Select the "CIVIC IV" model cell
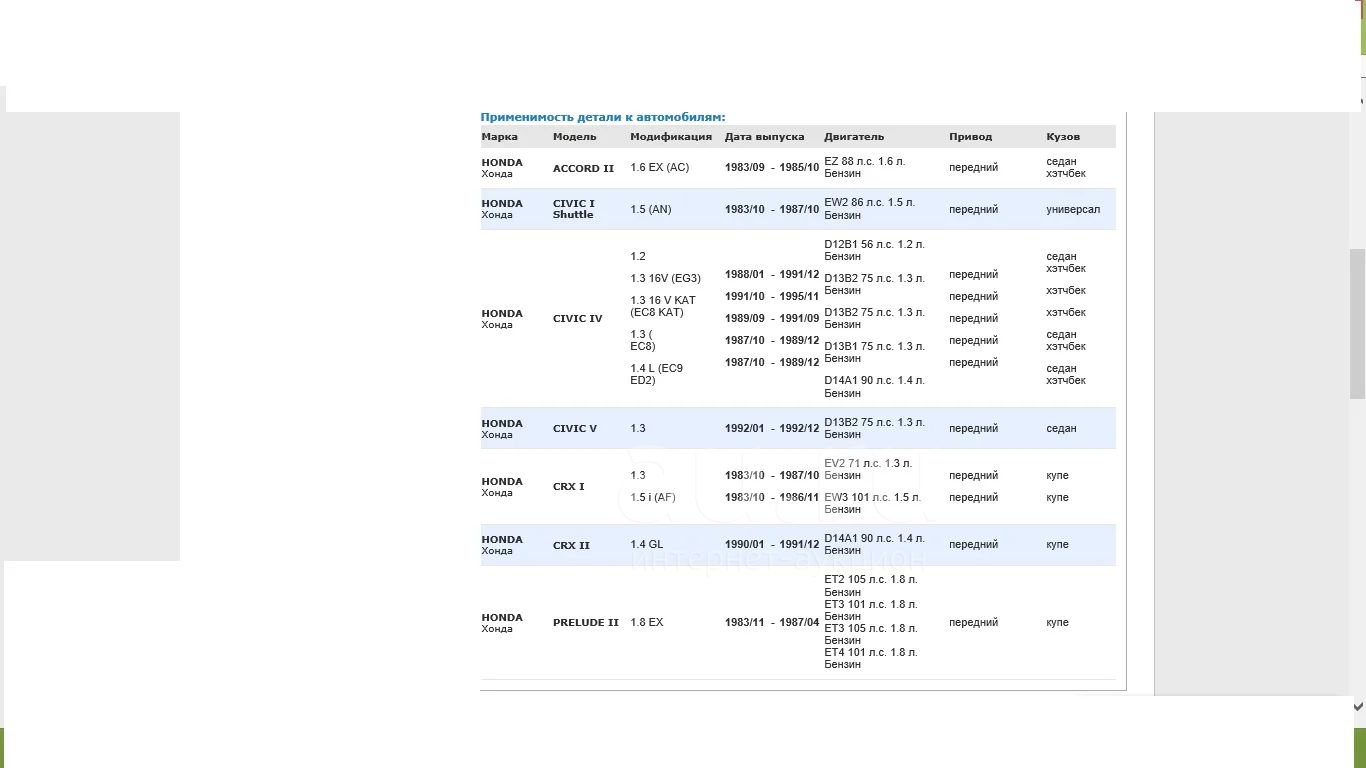1366x768 pixels. [x=577, y=319]
